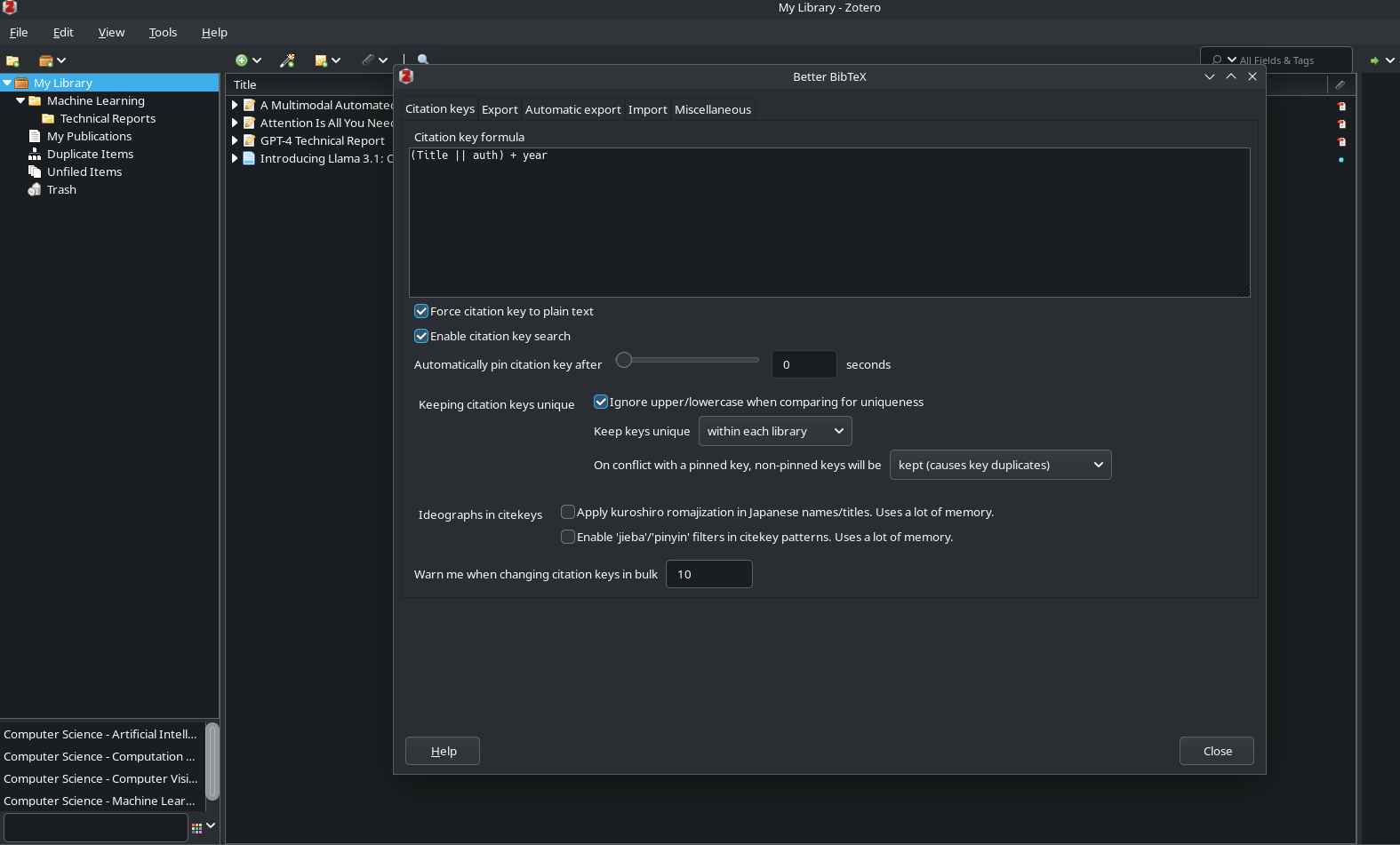Click the My Publications document icon
The width and height of the screenshot is (1400, 845).
(35, 136)
